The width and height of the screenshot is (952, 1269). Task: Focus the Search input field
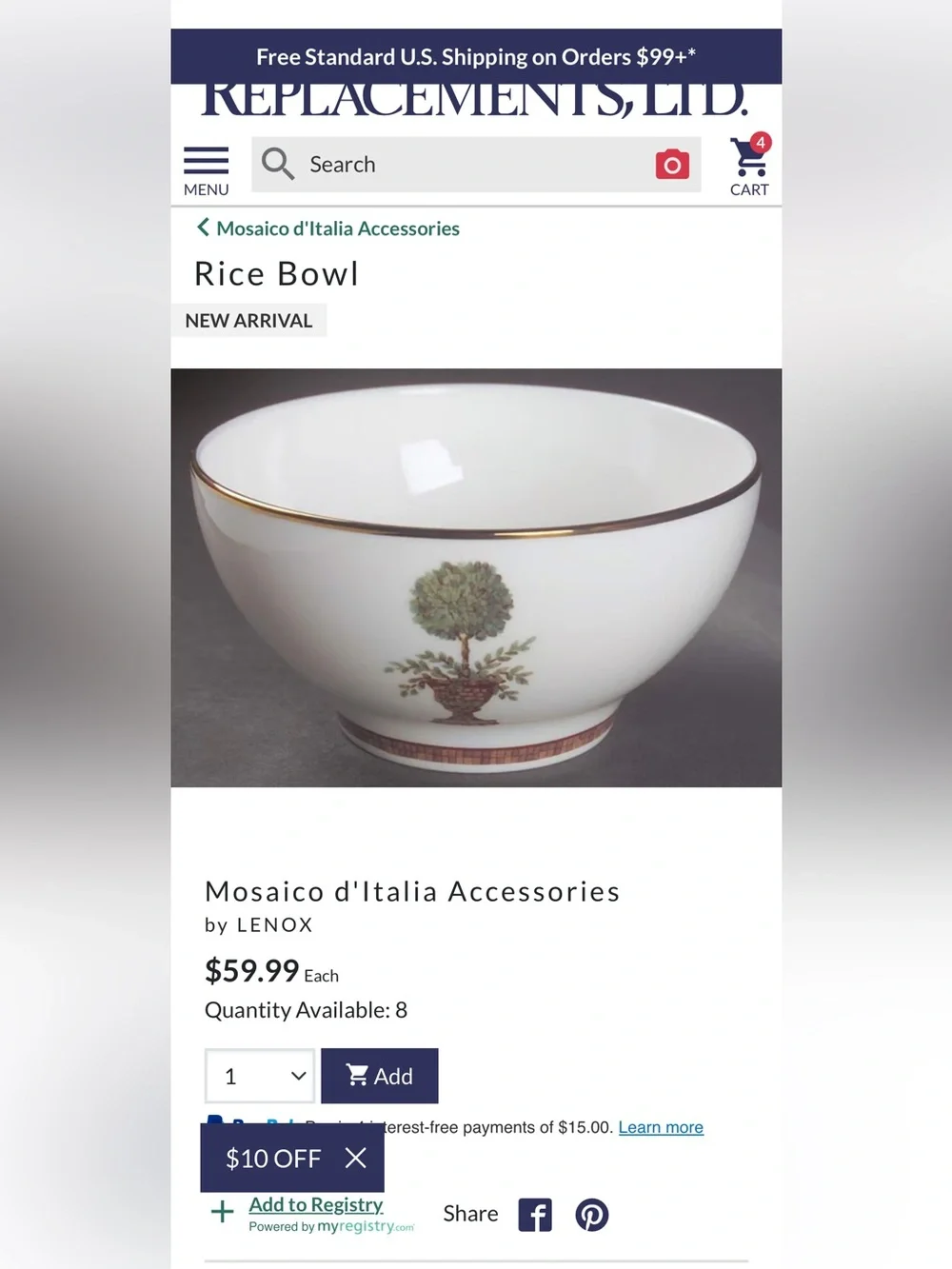(476, 164)
